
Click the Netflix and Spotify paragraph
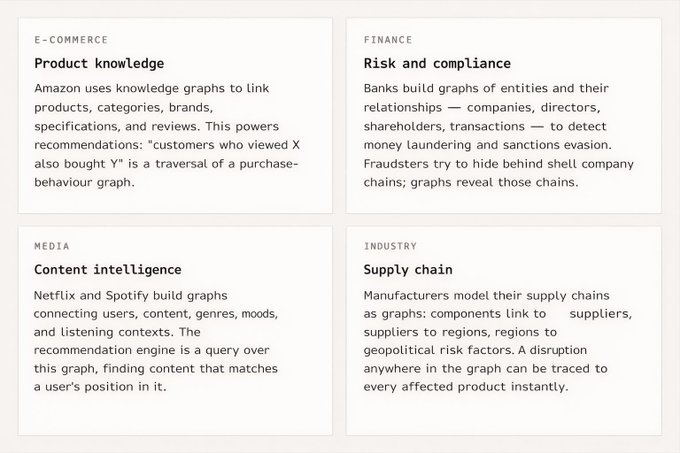[156, 341]
